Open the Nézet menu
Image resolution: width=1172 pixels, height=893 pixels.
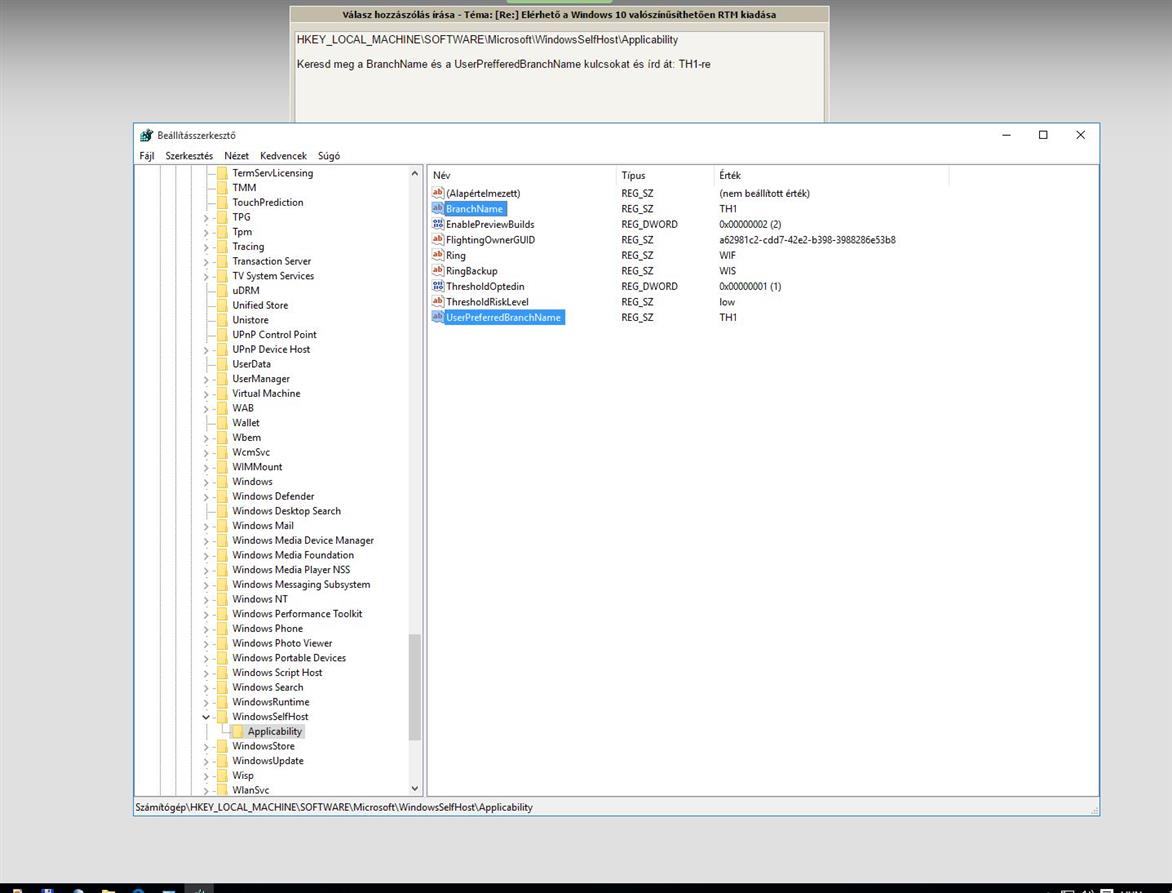(x=236, y=155)
